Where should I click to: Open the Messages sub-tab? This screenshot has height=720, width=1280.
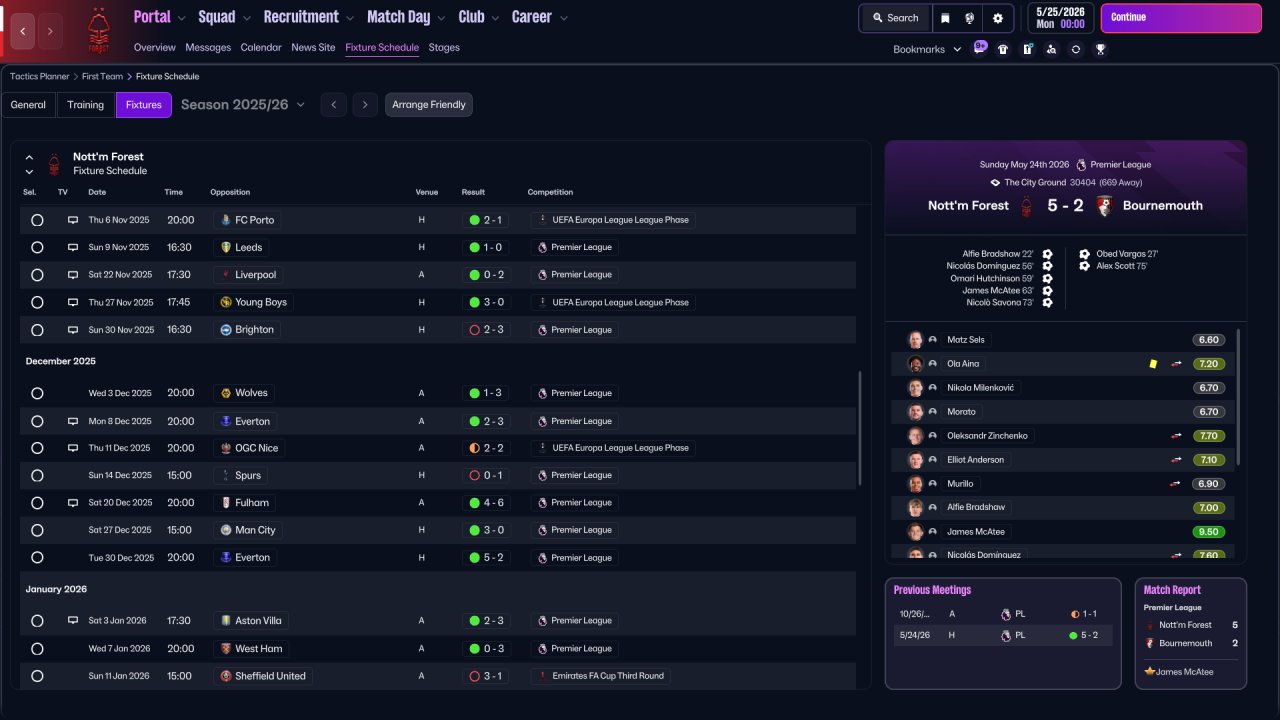tap(208, 47)
